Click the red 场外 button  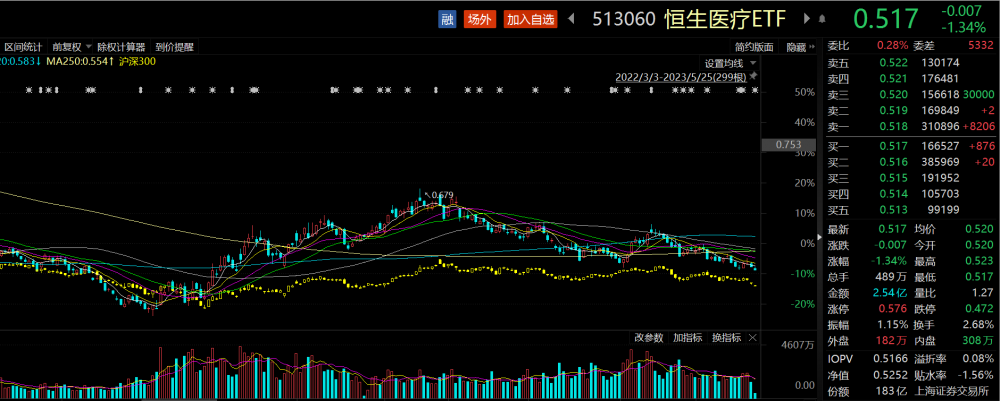(x=479, y=19)
